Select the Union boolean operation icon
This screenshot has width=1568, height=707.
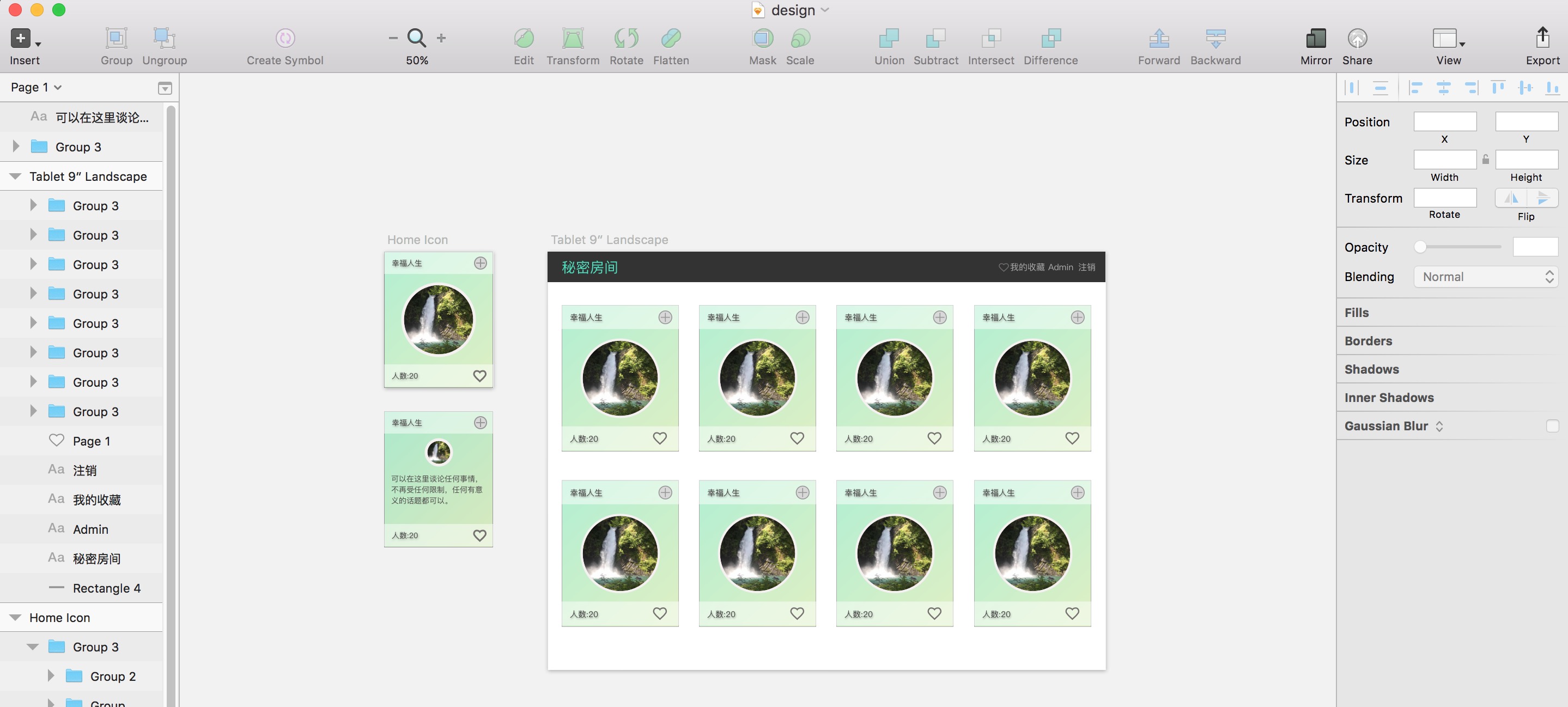pos(889,38)
